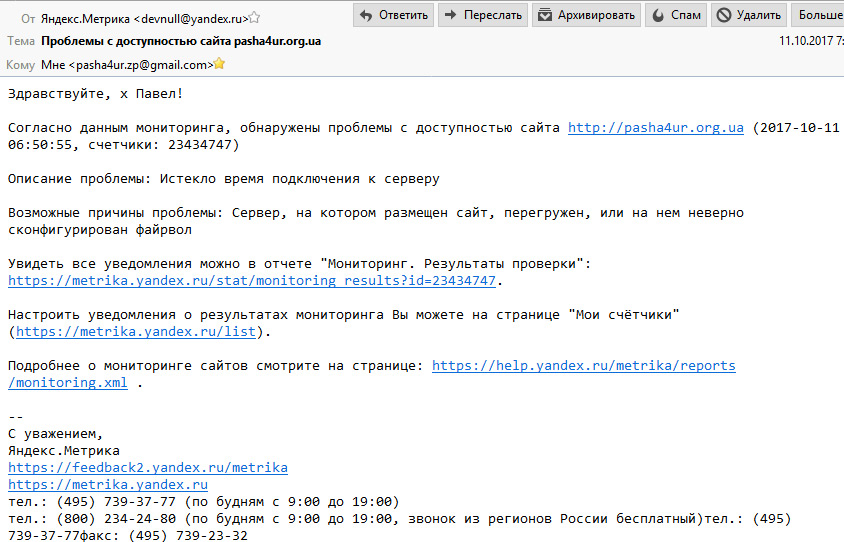Screen dimensions: 844x542
Task: Open the metrika.yandex.ru/list link
Action: tap(136, 332)
